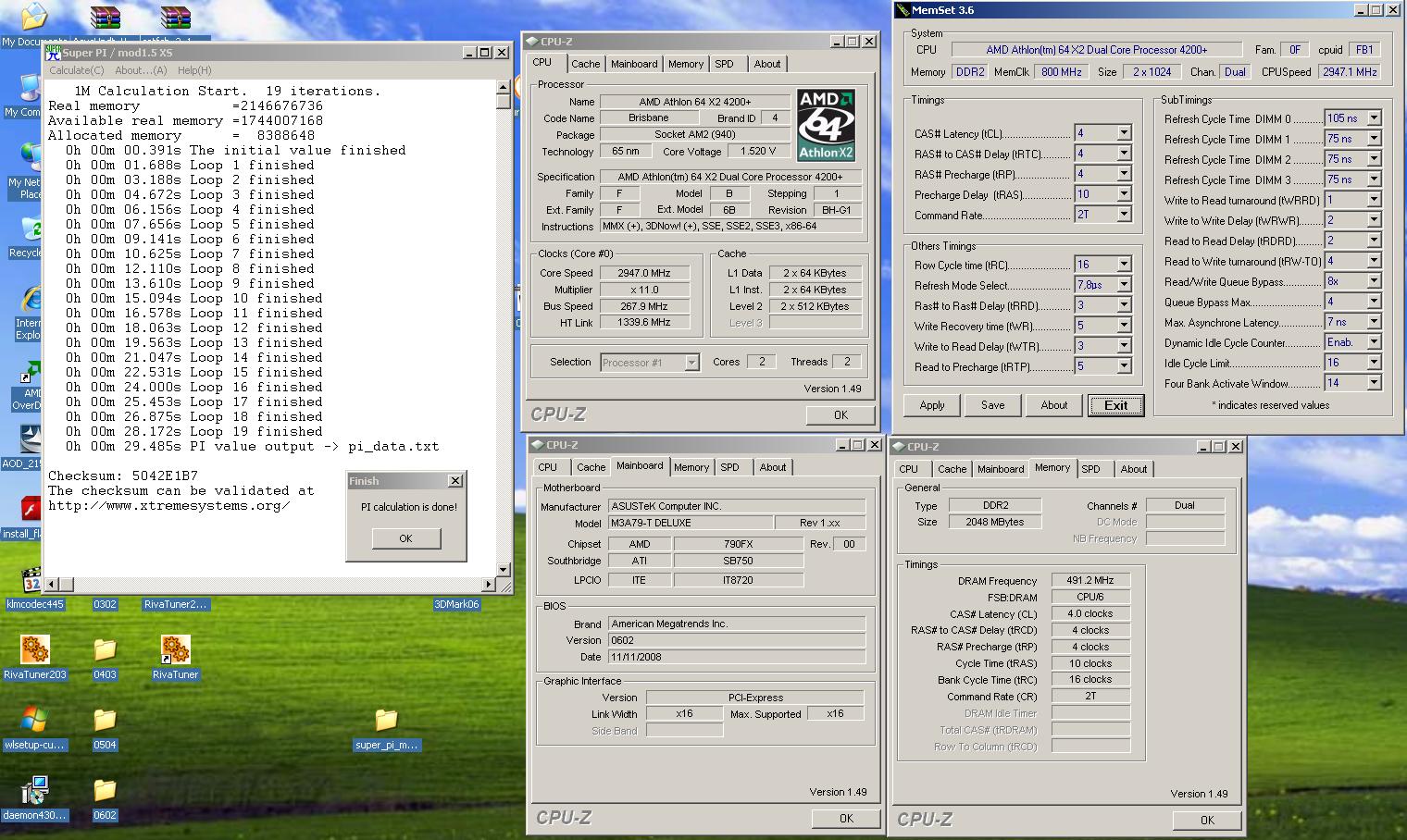The image size is (1407, 840).
Task: Click the M3A79-T DELUXE model field
Action: (691, 523)
